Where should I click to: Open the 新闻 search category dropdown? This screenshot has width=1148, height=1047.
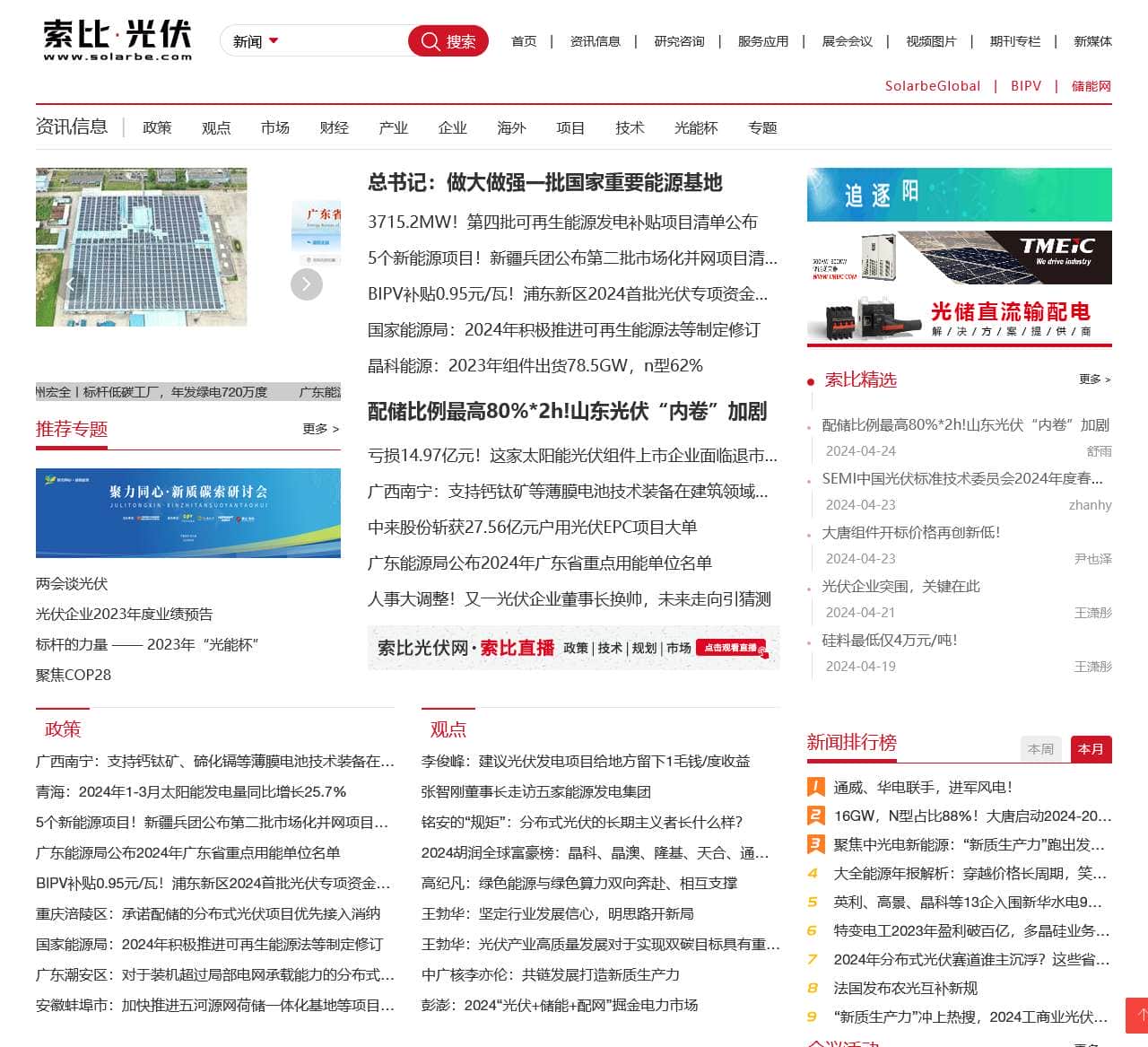(x=256, y=41)
